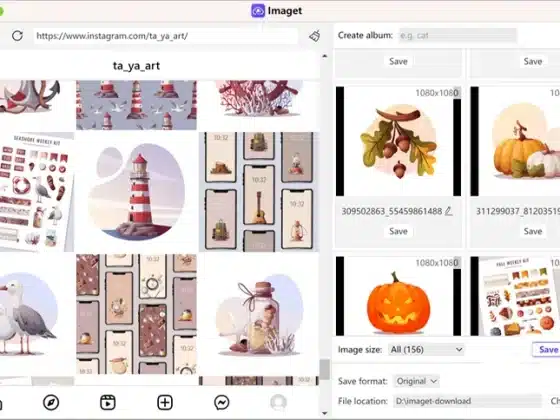Click the broom clear icon beside URL
The width and height of the screenshot is (560, 420).
315,36
